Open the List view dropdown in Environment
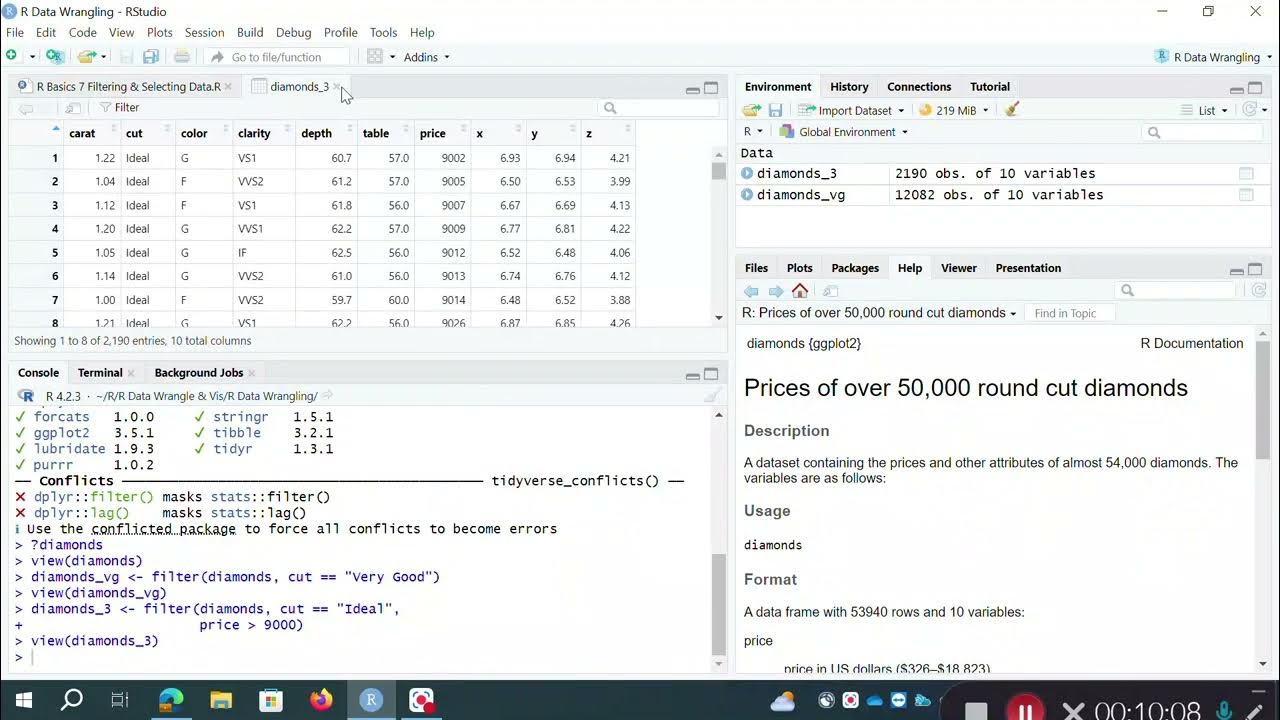Viewport: 1280px width, 720px height. click(x=1204, y=110)
